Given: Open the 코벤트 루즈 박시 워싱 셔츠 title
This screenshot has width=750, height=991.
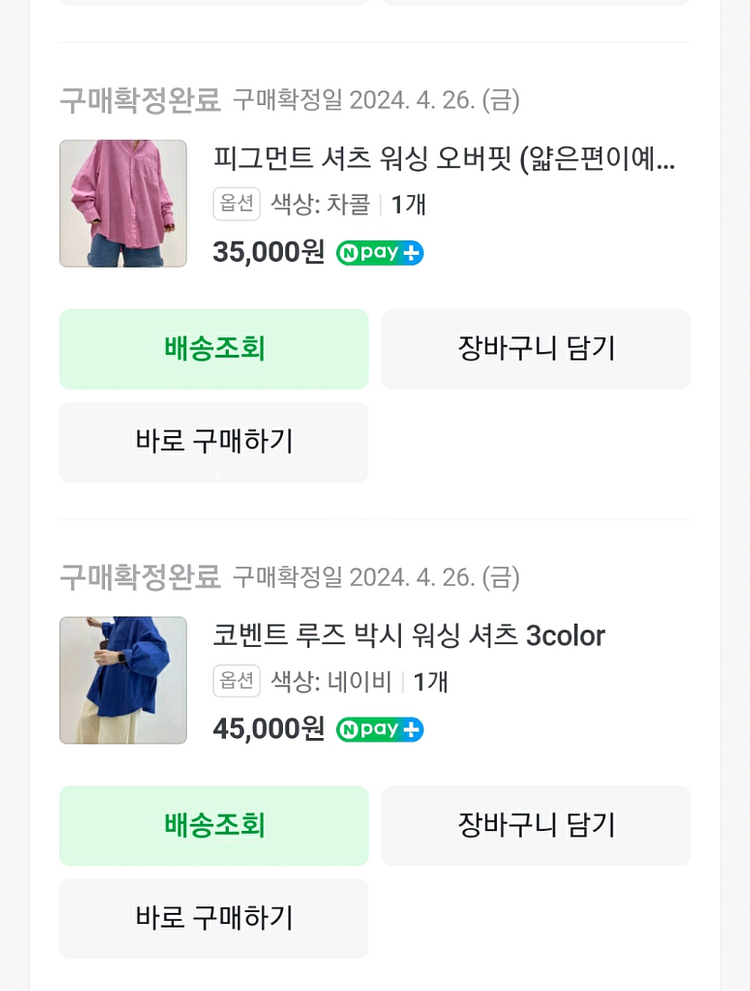Looking at the screenshot, I should 409,636.
